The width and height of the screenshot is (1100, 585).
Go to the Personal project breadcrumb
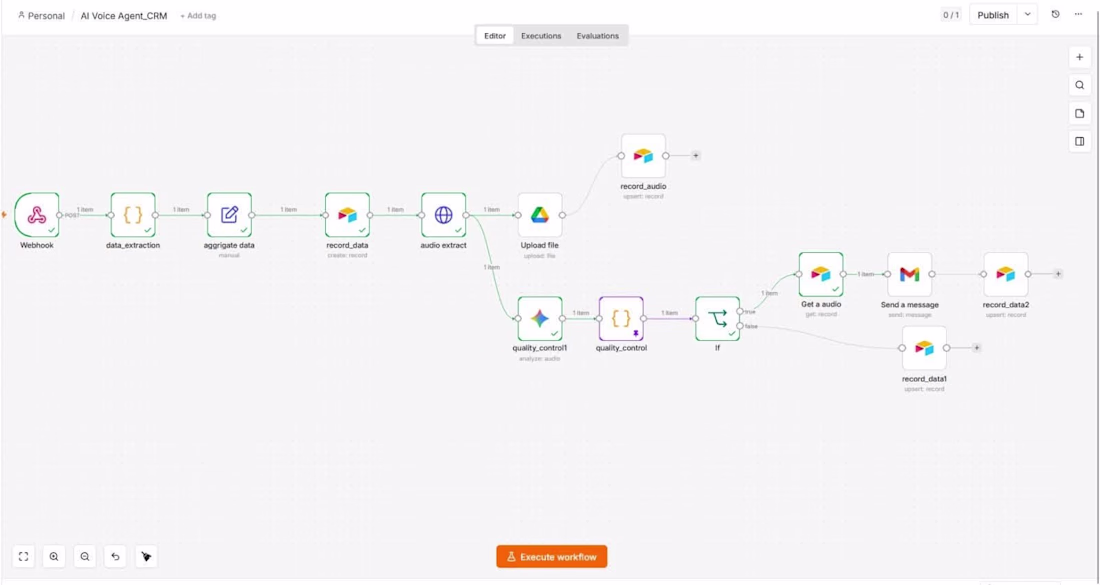41,15
